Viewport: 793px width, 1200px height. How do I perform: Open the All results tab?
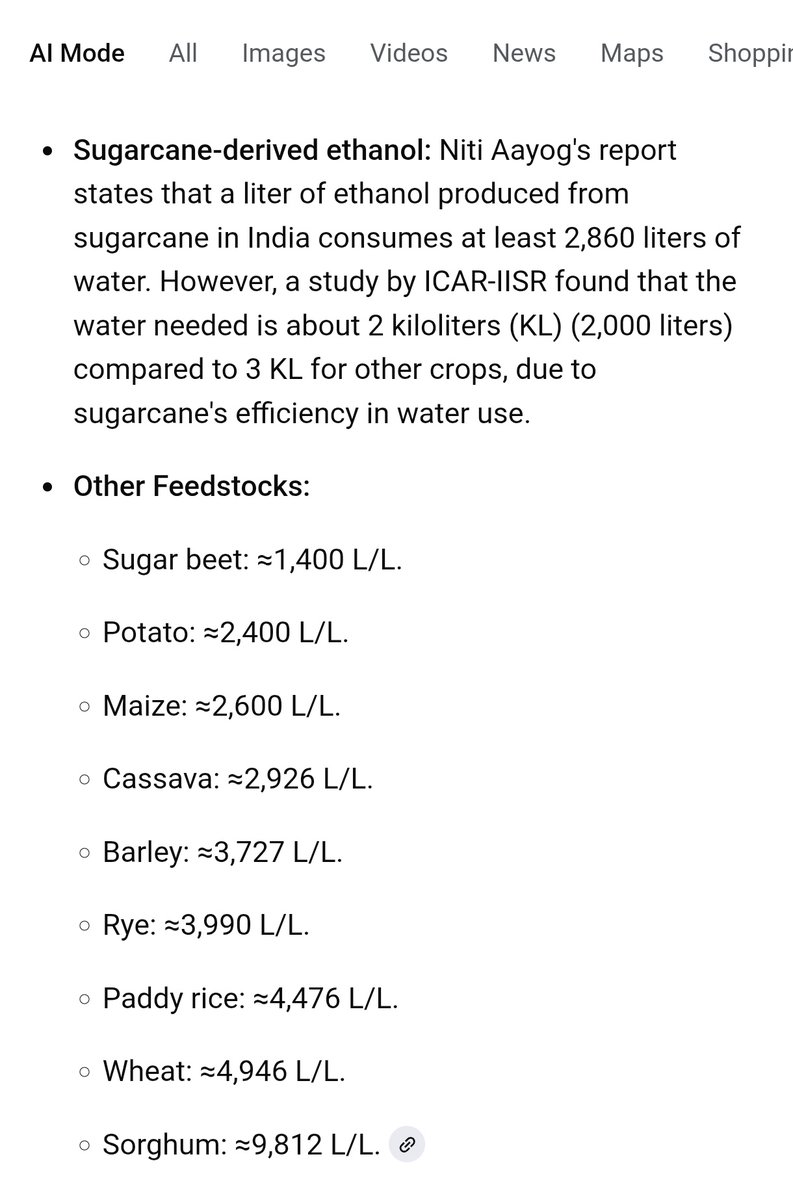point(183,53)
